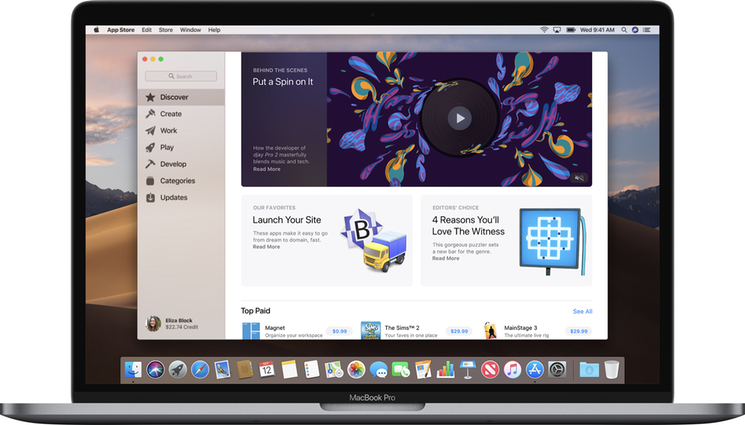The image size is (745, 425).
Task: Open the Store menu in menu bar
Action: pyautogui.click(x=167, y=30)
